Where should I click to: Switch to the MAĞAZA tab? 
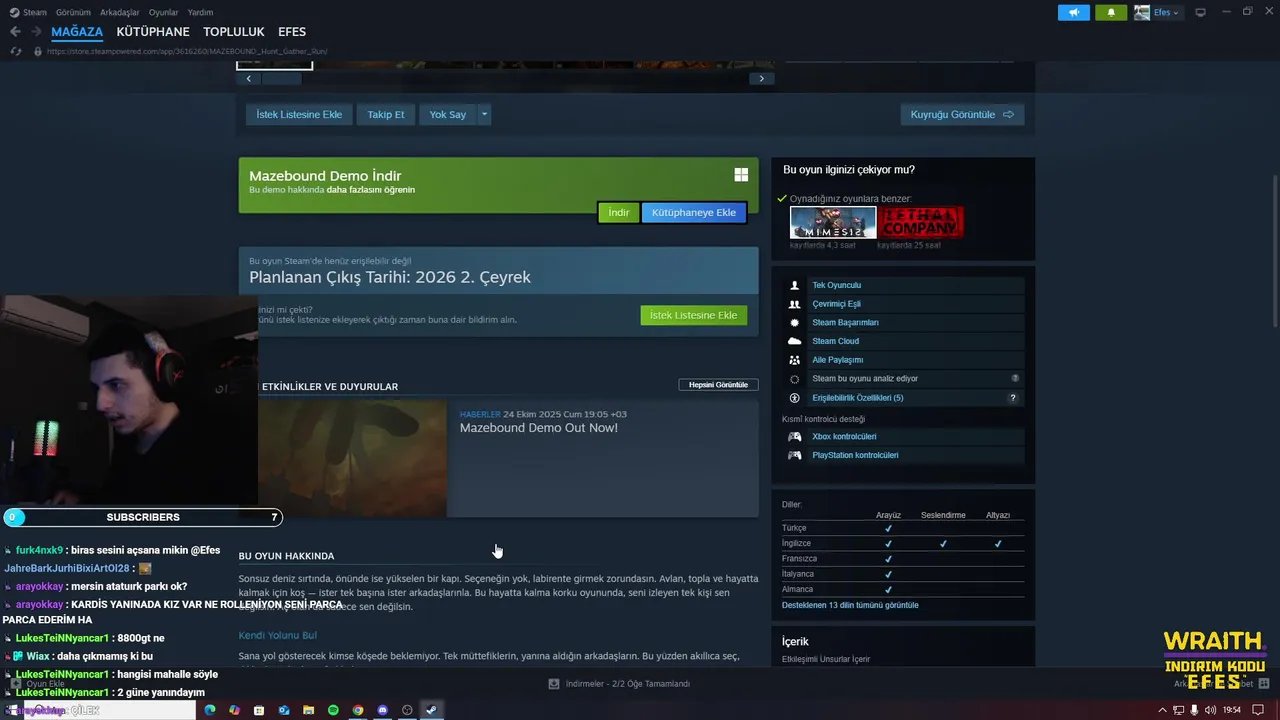tap(77, 32)
